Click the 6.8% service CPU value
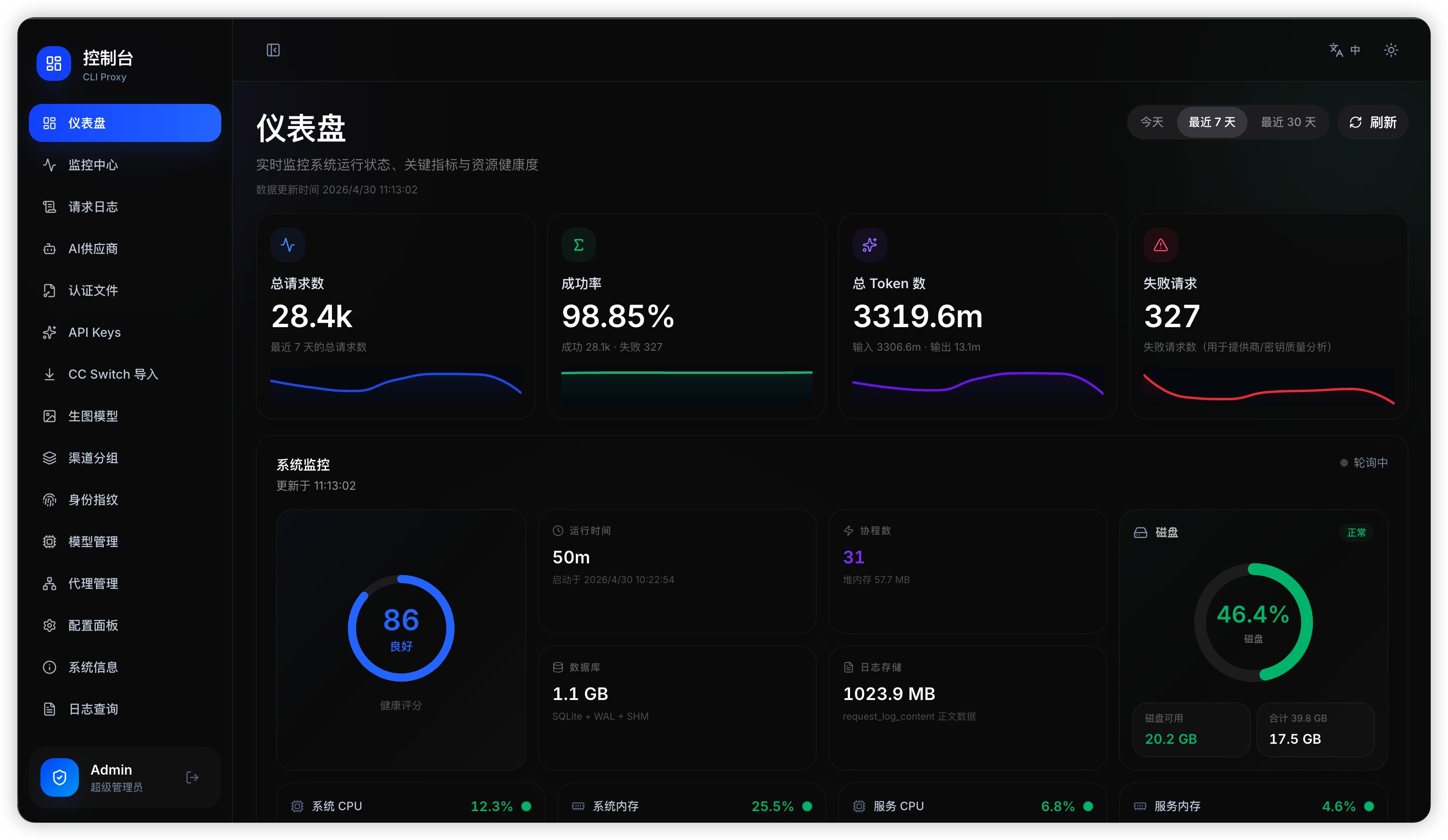Image resolution: width=1448 pixels, height=840 pixels. point(1058,806)
